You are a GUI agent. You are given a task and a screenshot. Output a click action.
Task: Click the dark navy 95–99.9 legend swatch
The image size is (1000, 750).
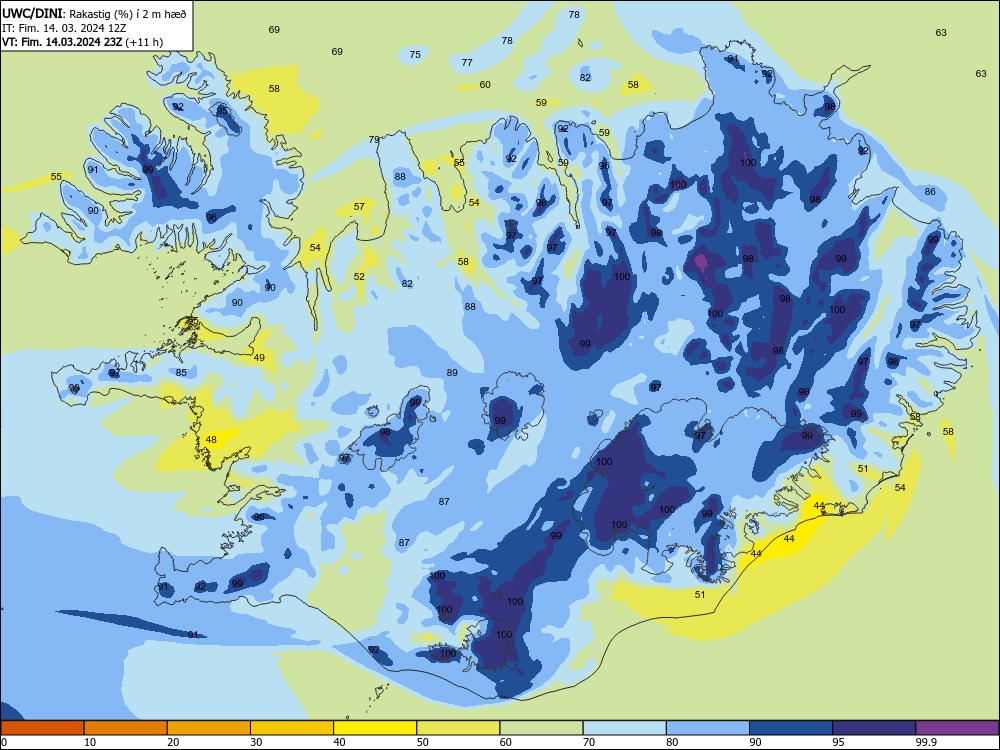(x=874, y=728)
